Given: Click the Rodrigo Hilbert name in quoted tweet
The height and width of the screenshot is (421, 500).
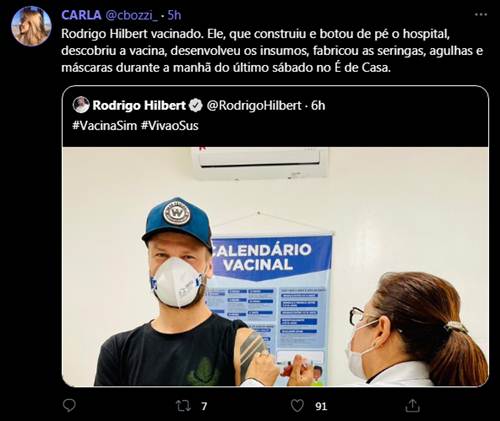Looking at the screenshot, I should pyautogui.click(x=139, y=105).
